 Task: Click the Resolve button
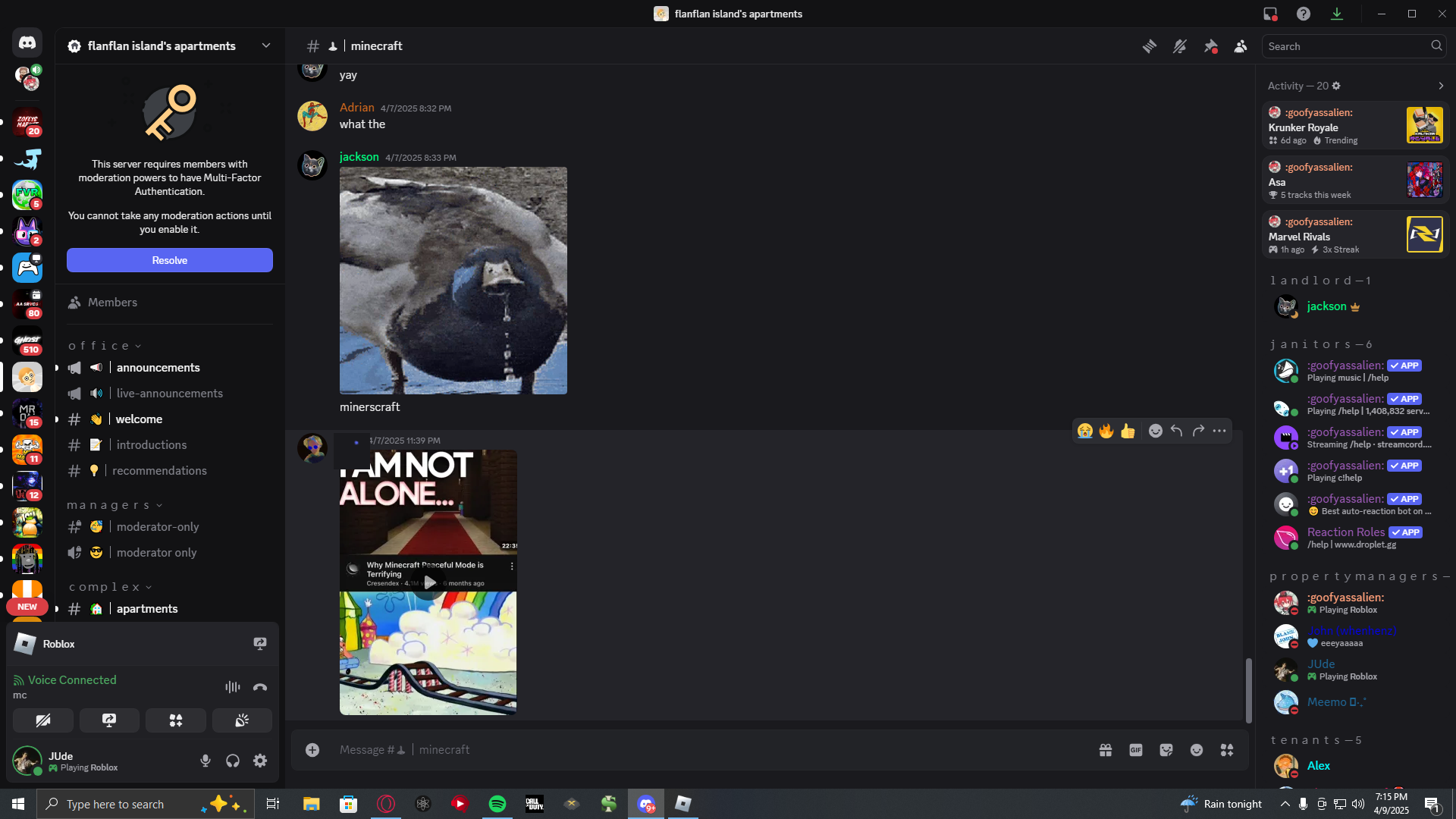point(170,260)
